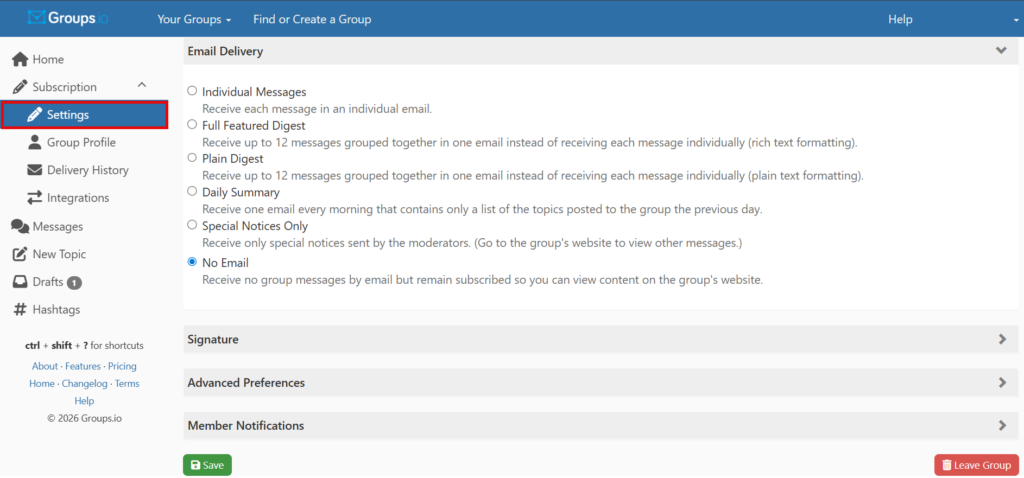Open the Features footer link
Screen dimensions: 1024x478
pyautogui.click(x=83, y=366)
